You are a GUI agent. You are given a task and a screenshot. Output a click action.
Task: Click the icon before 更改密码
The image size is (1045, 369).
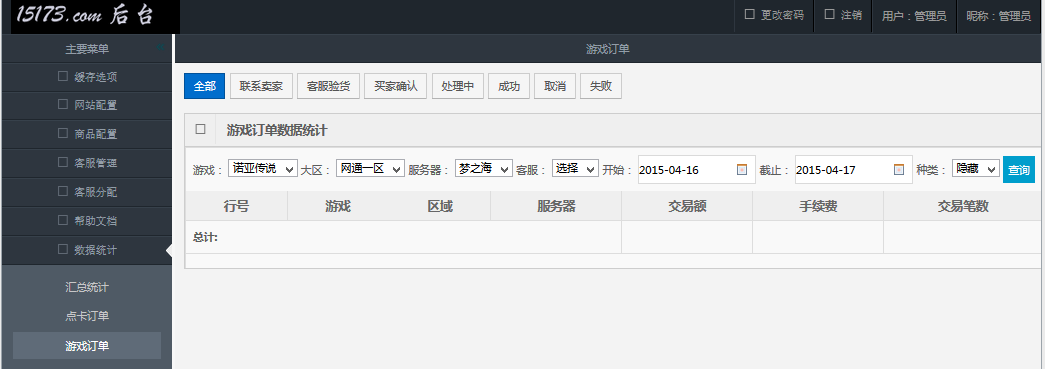pos(750,14)
